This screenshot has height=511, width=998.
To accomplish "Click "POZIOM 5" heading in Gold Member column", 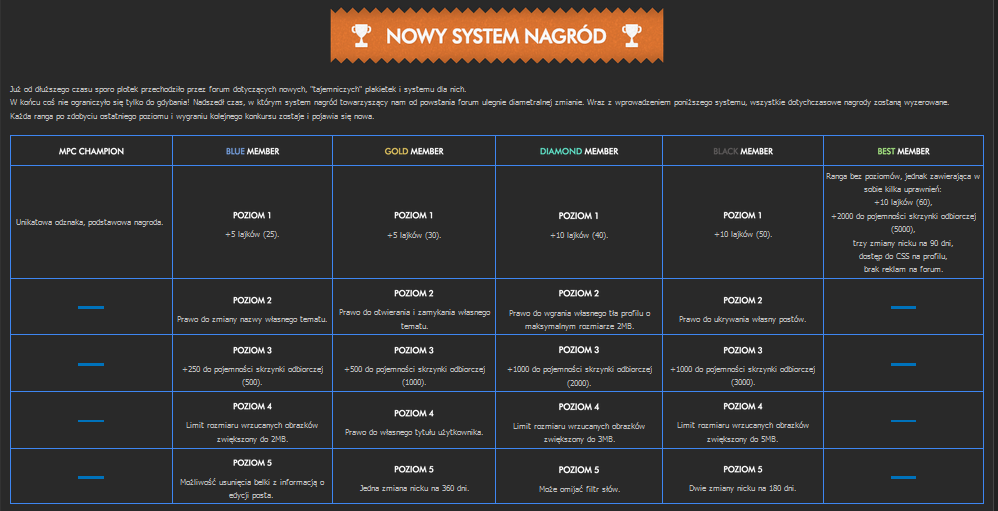I will 414,470.
